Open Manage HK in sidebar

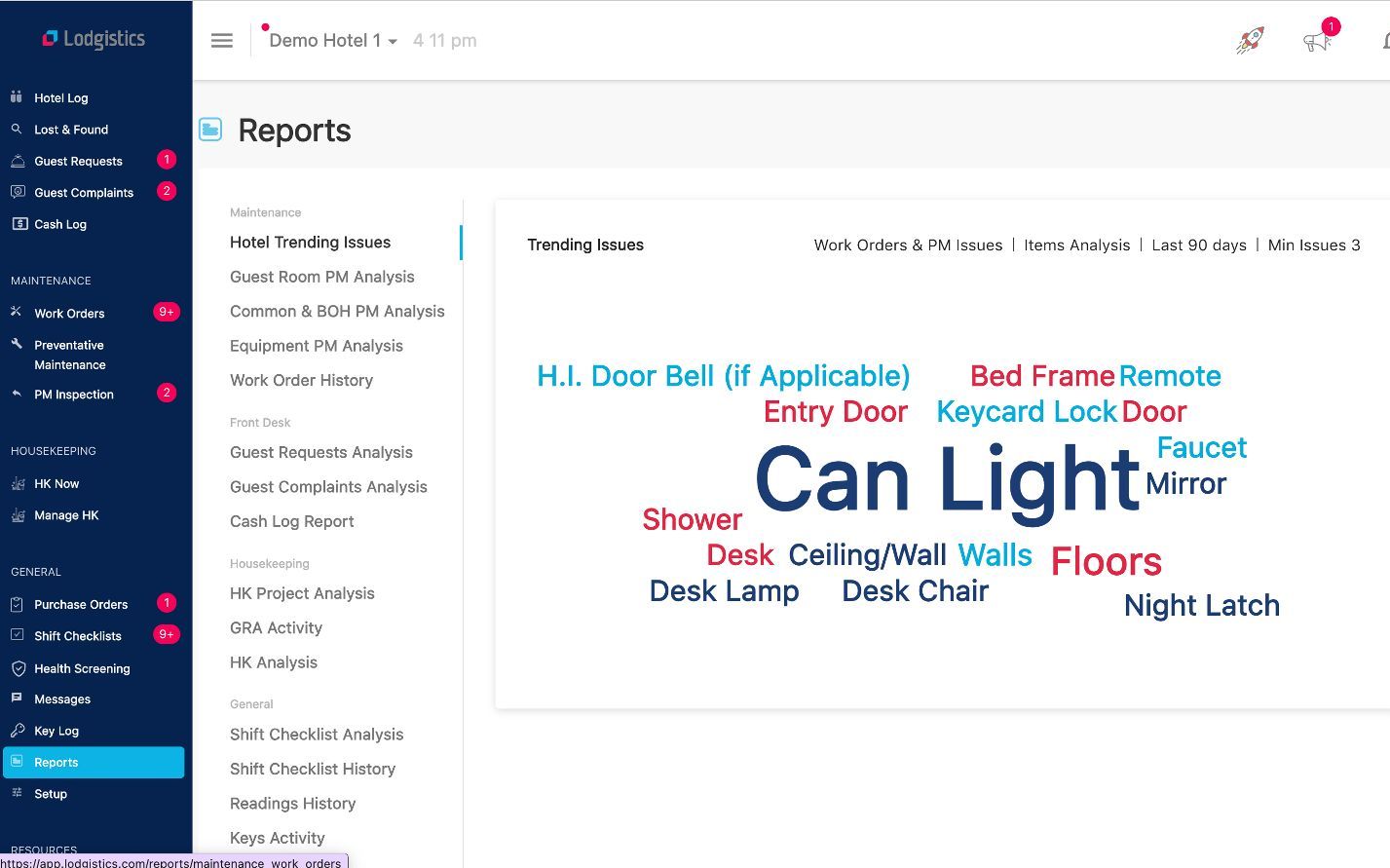66,515
